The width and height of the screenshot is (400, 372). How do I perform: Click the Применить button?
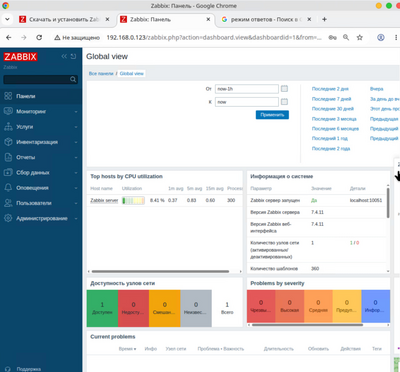(x=272, y=115)
